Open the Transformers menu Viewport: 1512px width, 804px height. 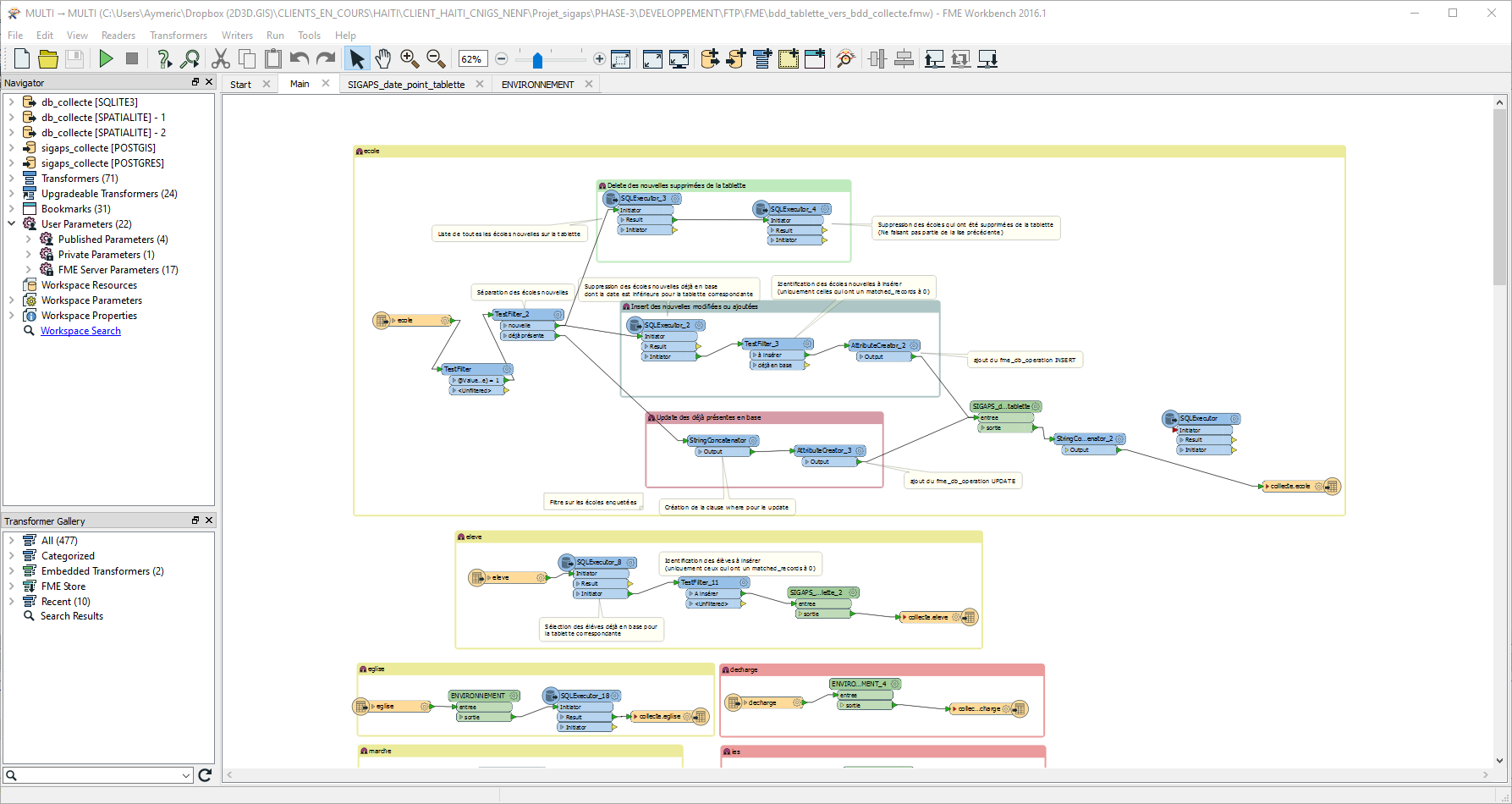179,36
